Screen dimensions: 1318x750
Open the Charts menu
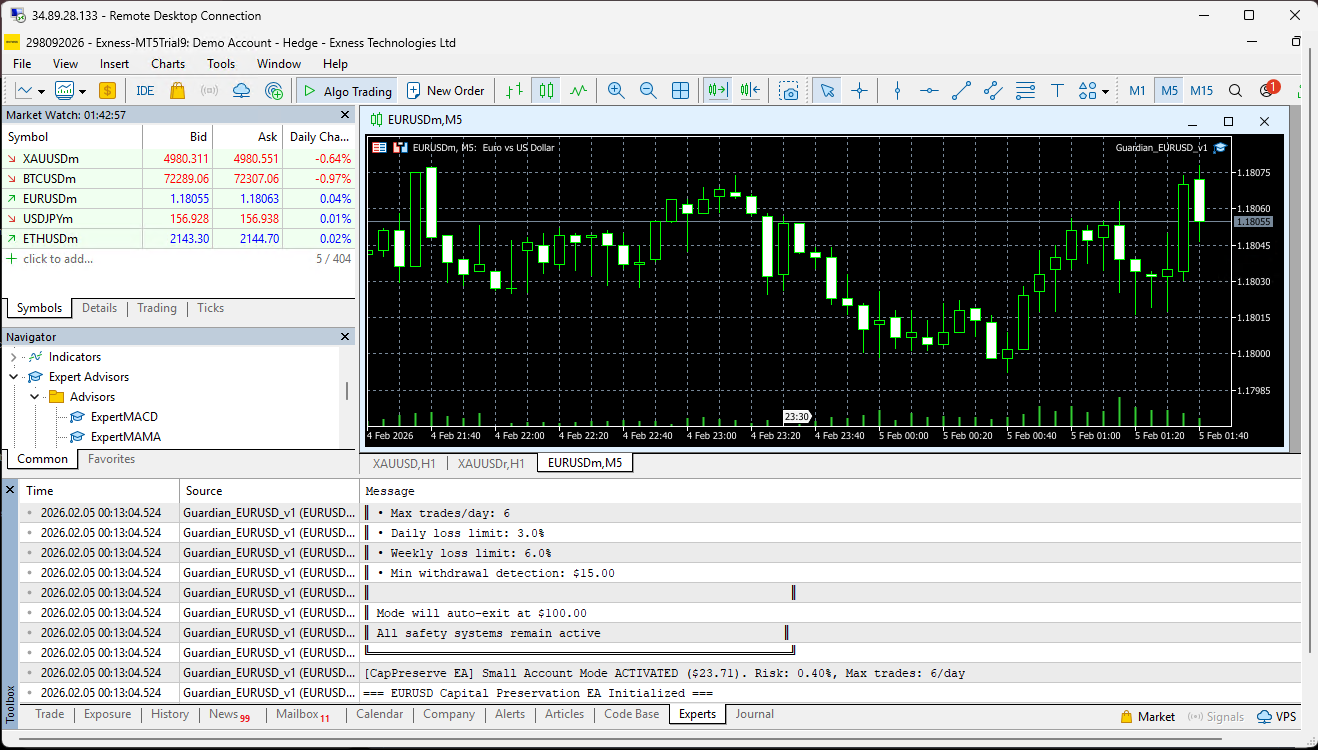pyautogui.click(x=168, y=63)
